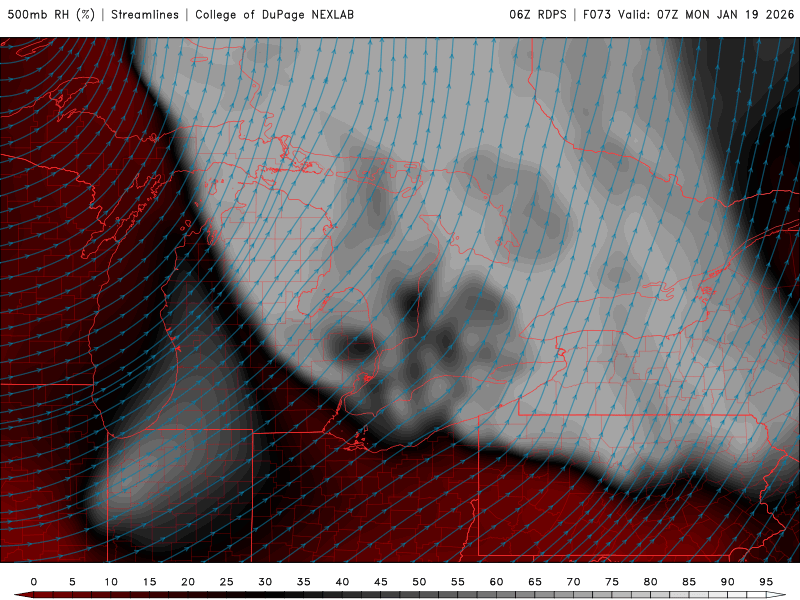Select the "40" colorbar value

[x=342, y=582]
